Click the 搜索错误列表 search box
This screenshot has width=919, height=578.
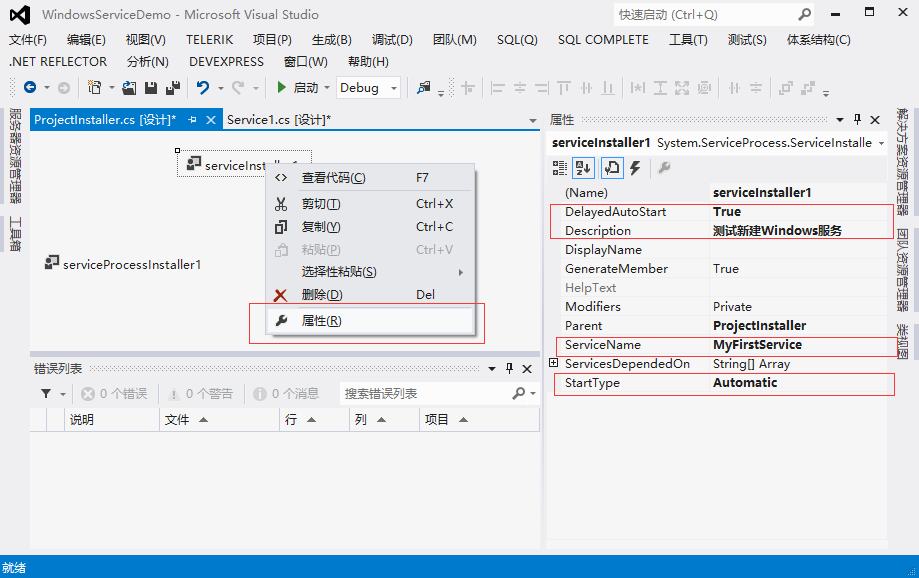(425, 394)
